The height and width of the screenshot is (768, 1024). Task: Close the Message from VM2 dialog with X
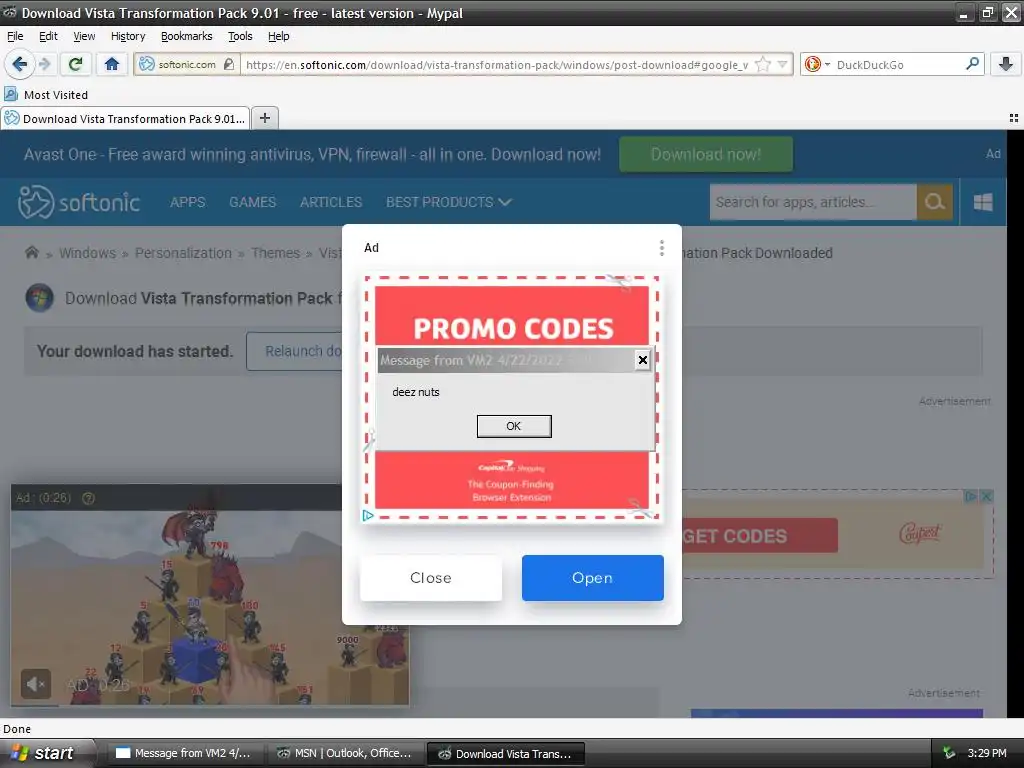pyautogui.click(x=643, y=360)
